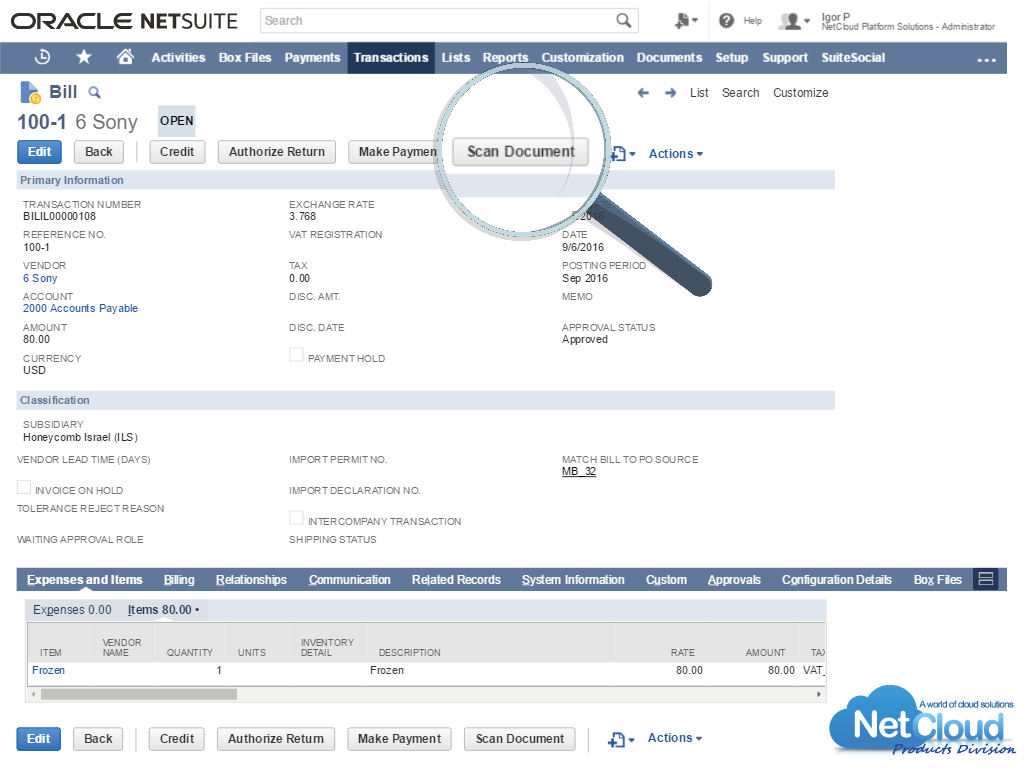Go to previous record with left arrow

pyautogui.click(x=643, y=93)
